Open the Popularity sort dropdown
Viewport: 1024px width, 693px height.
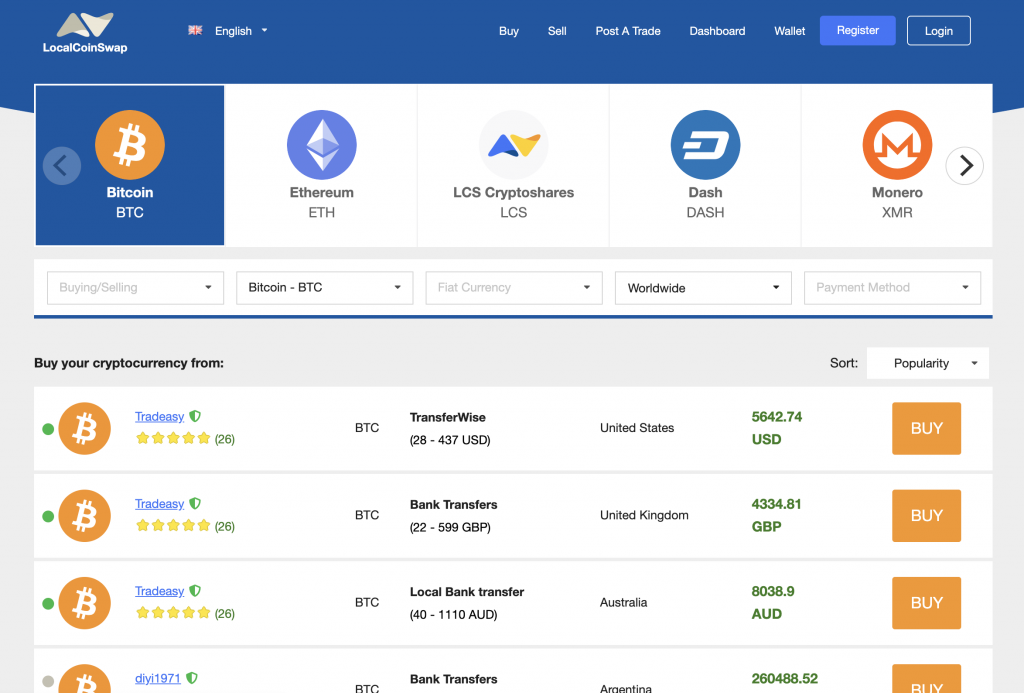coord(928,363)
